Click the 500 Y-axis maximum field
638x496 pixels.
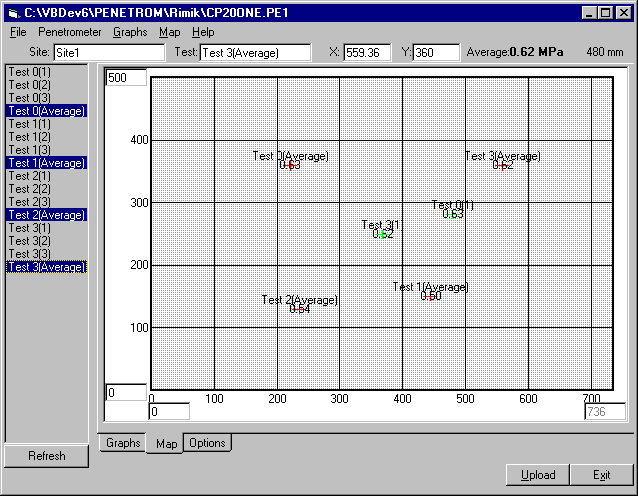pyautogui.click(x=126, y=78)
